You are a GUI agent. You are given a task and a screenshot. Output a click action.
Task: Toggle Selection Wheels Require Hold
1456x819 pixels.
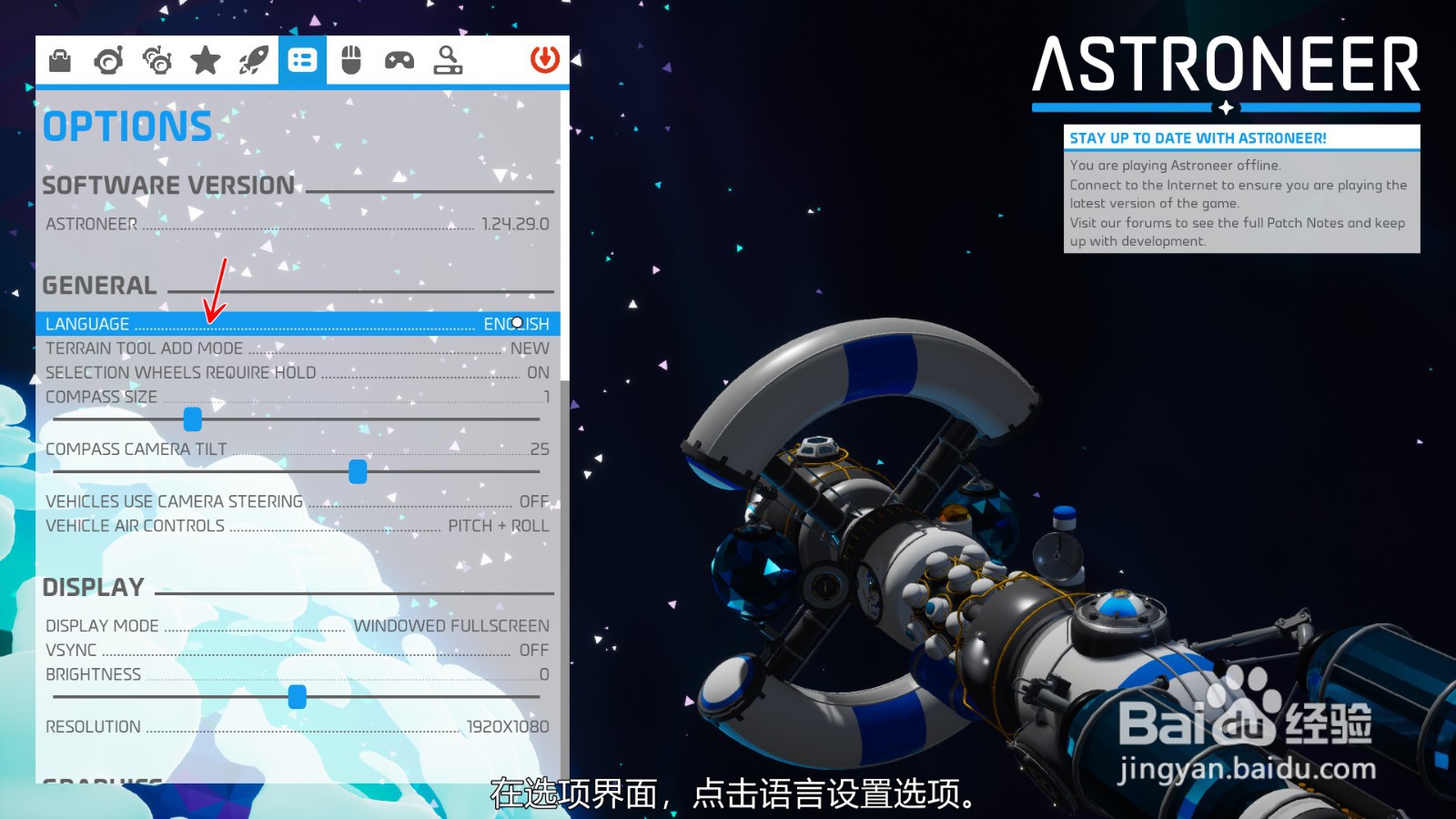(x=298, y=373)
